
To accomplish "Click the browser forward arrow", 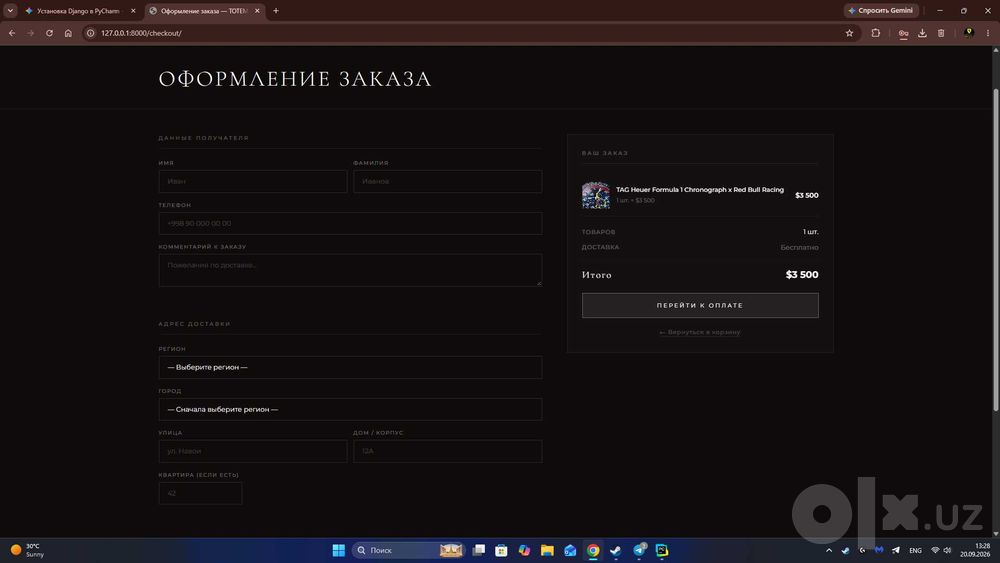I will click(x=31, y=33).
